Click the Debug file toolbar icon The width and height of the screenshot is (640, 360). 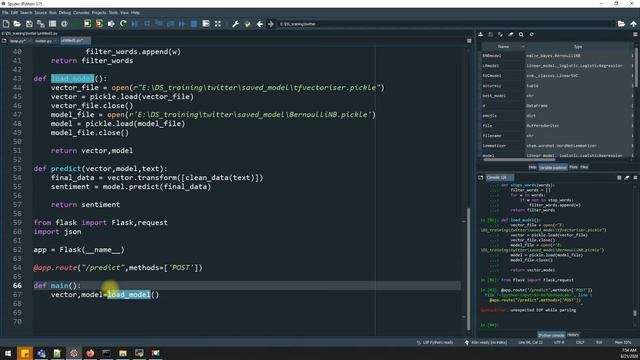(x=135, y=24)
